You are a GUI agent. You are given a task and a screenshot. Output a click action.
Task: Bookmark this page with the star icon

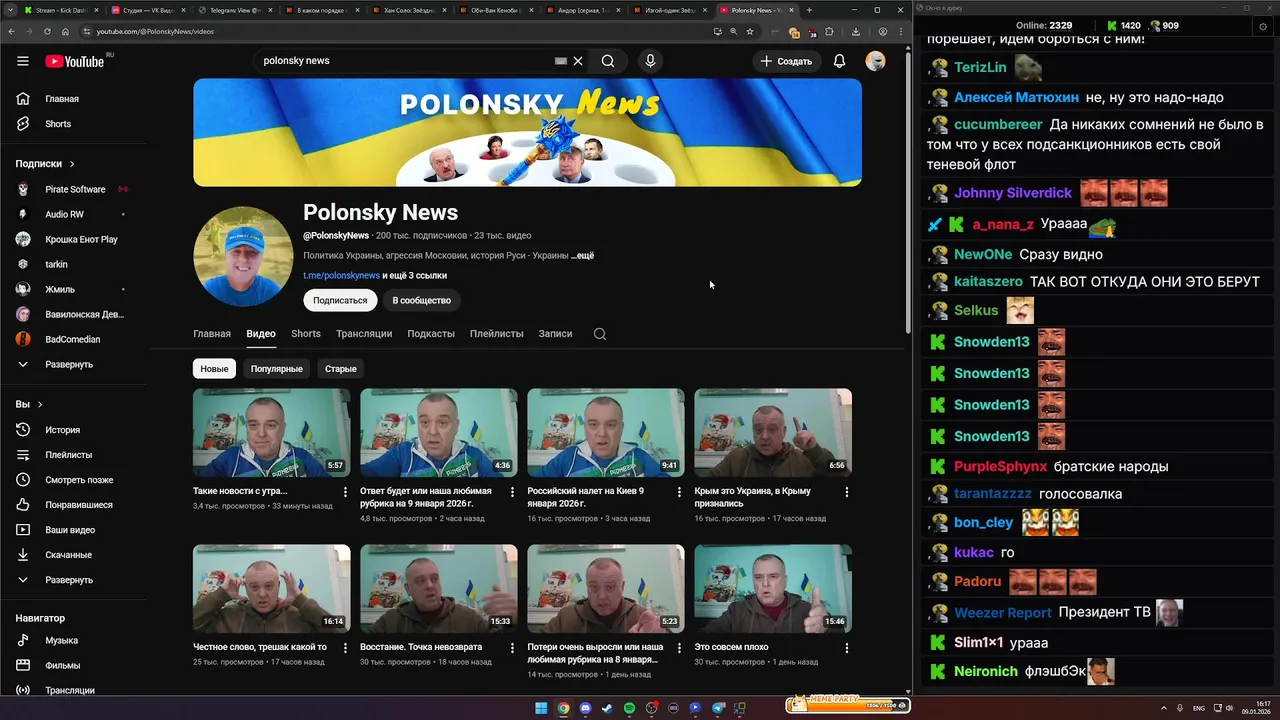click(x=750, y=31)
